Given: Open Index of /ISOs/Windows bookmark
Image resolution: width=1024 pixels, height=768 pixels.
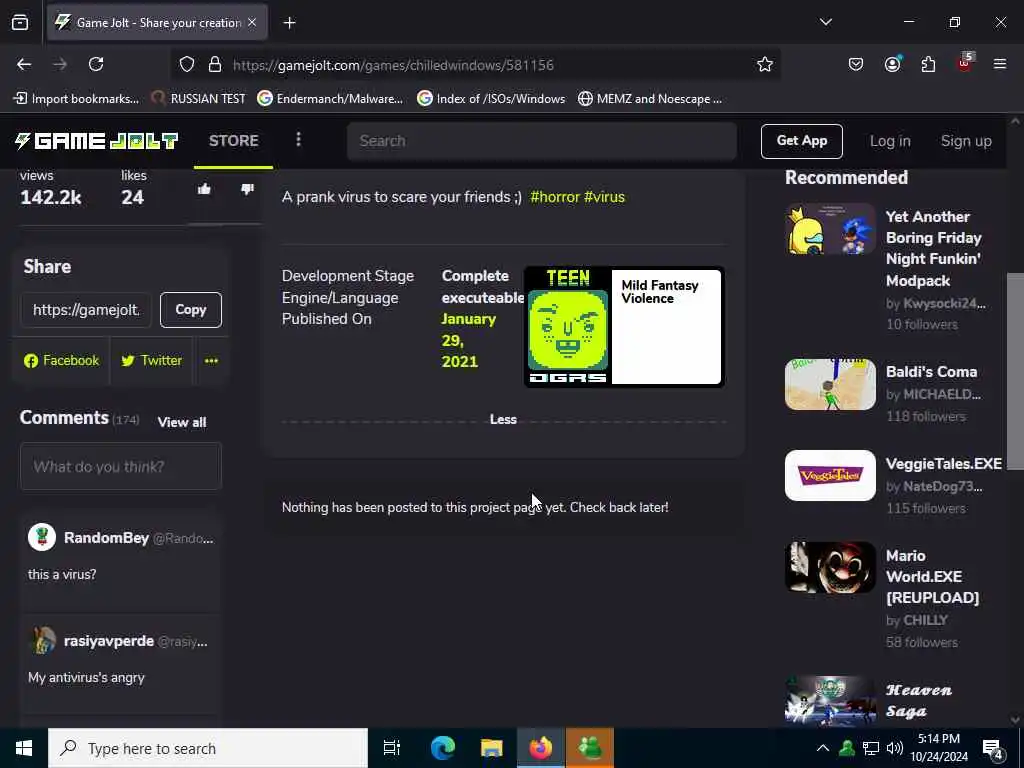Looking at the screenshot, I should tap(491, 99).
